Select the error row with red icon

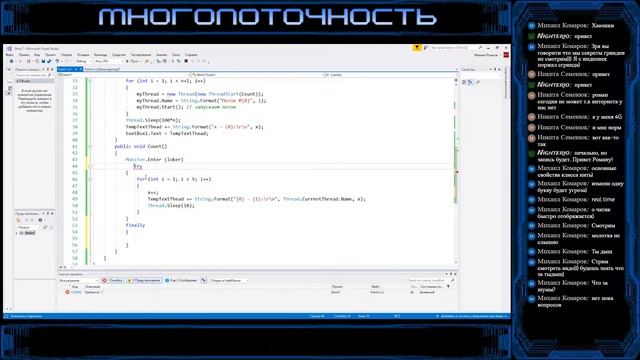[x=257, y=292]
